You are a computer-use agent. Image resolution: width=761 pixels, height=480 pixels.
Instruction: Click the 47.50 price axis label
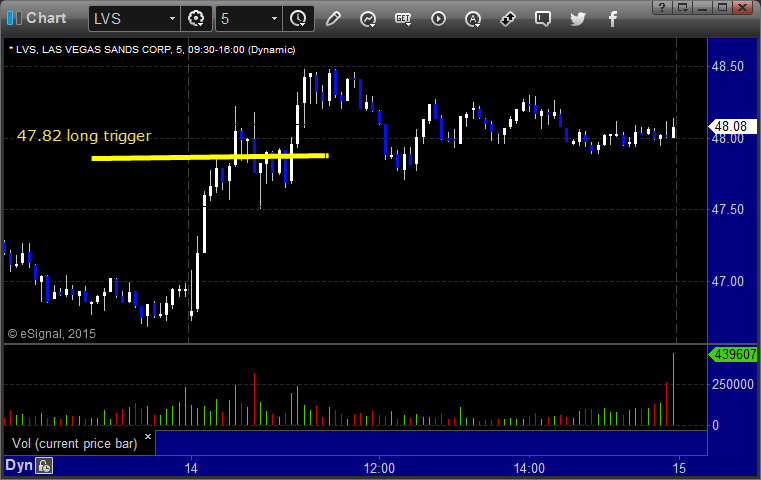pyautogui.click(x=728, y=210)
